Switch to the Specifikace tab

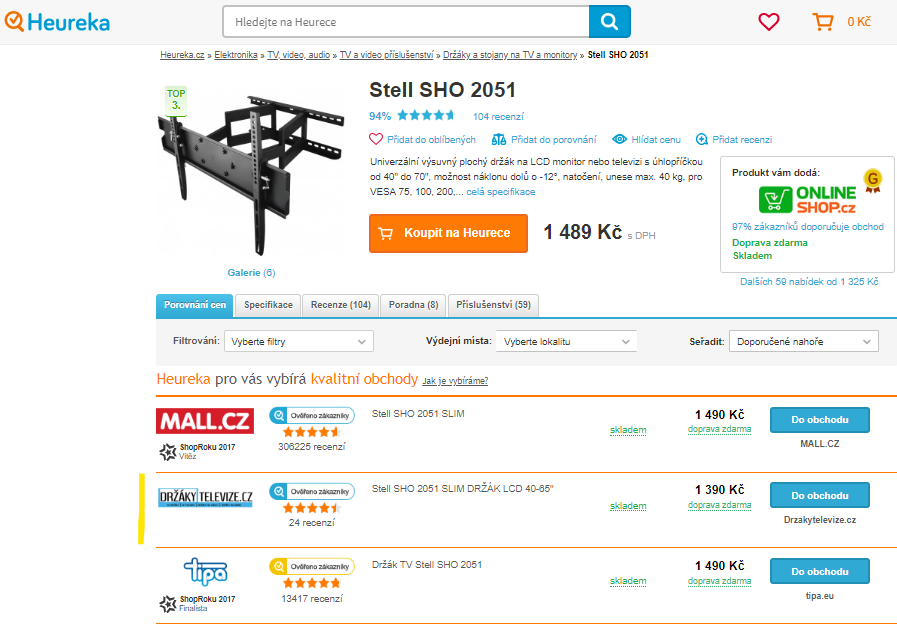[268, 305]
